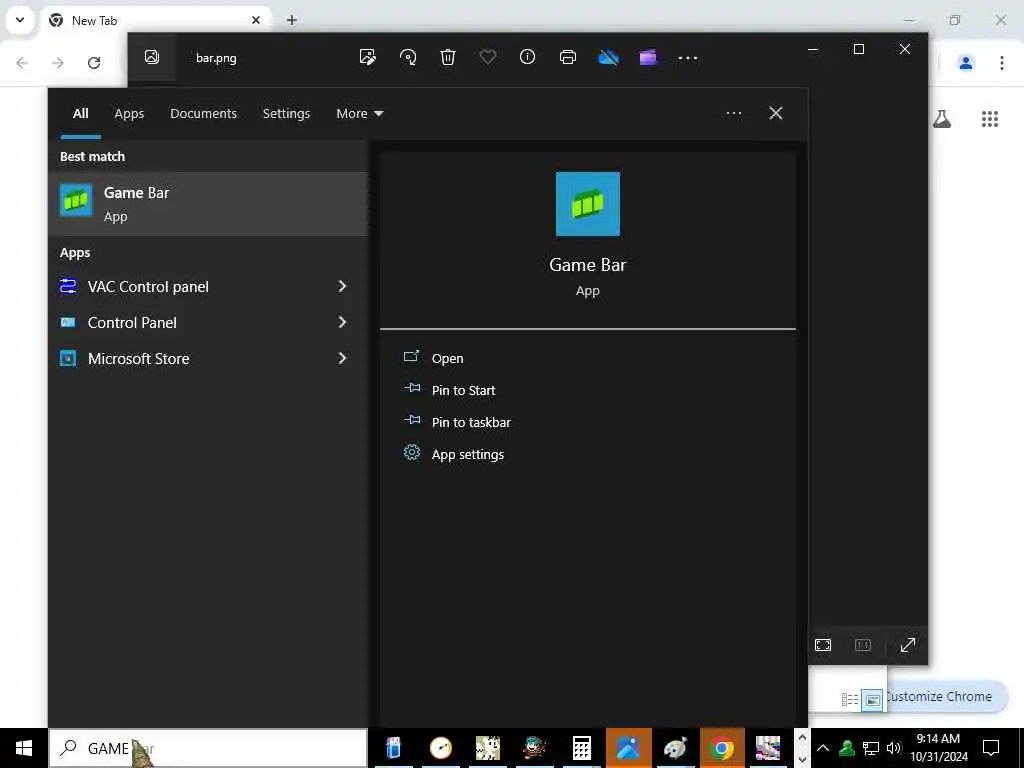Click the taskbar scroll down arrow
This screenshot has width=1024, height=768.
click(803, 760)
